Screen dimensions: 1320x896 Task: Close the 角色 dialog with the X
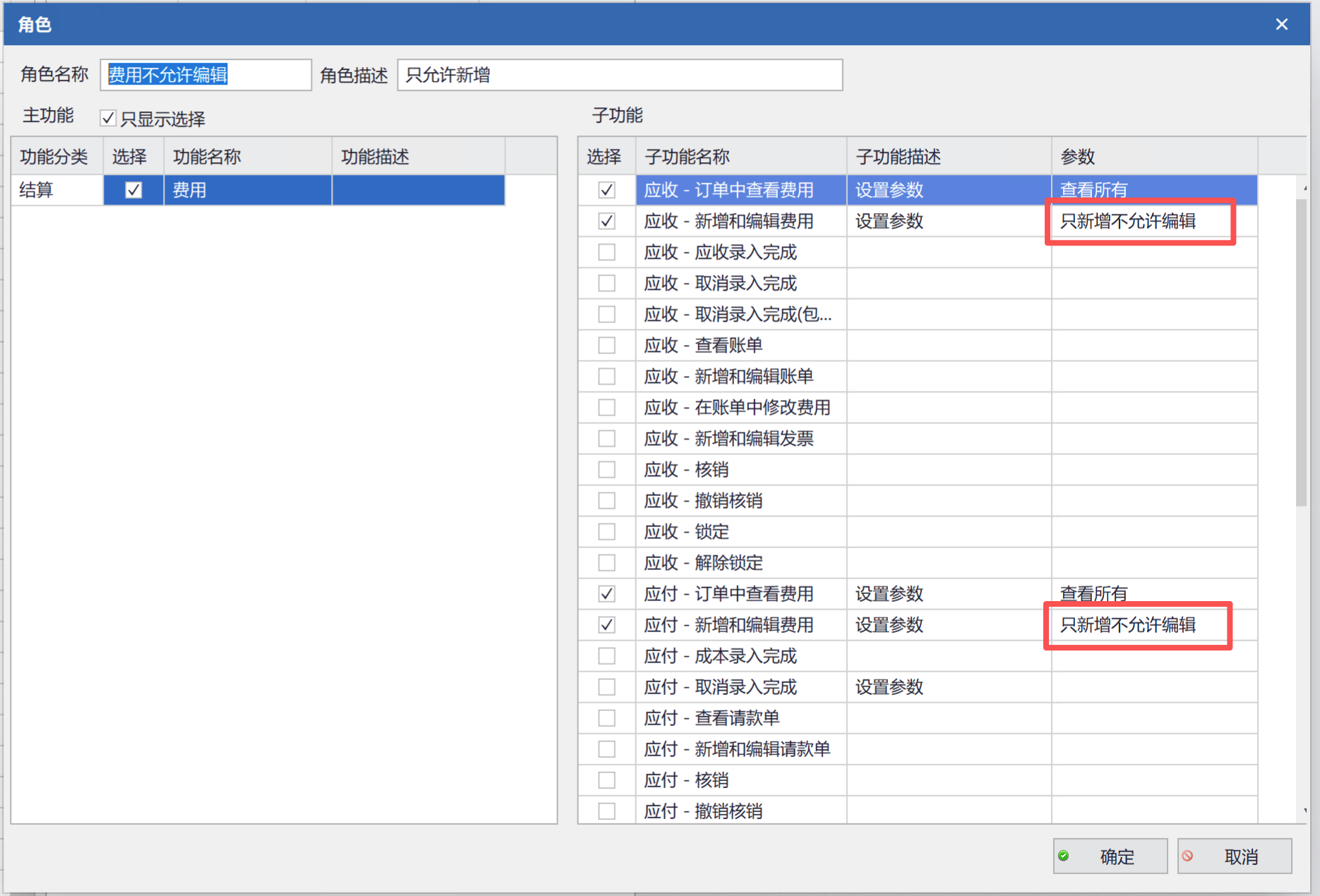[1282, 25]
